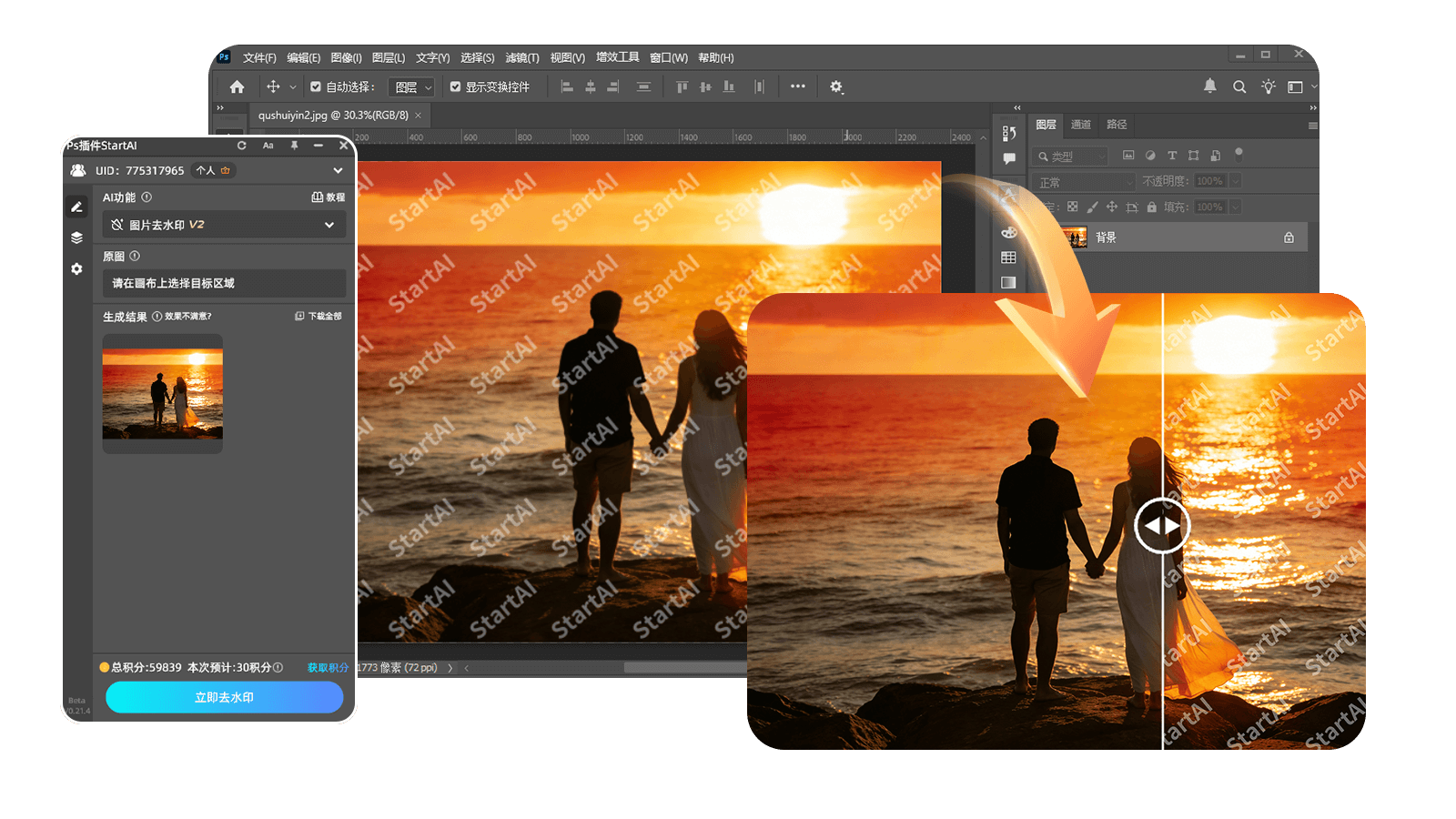The width and height of the screenshot is (1456, 819).
Task: Open the 滤镜(T) menu
Action: (521, 58)
